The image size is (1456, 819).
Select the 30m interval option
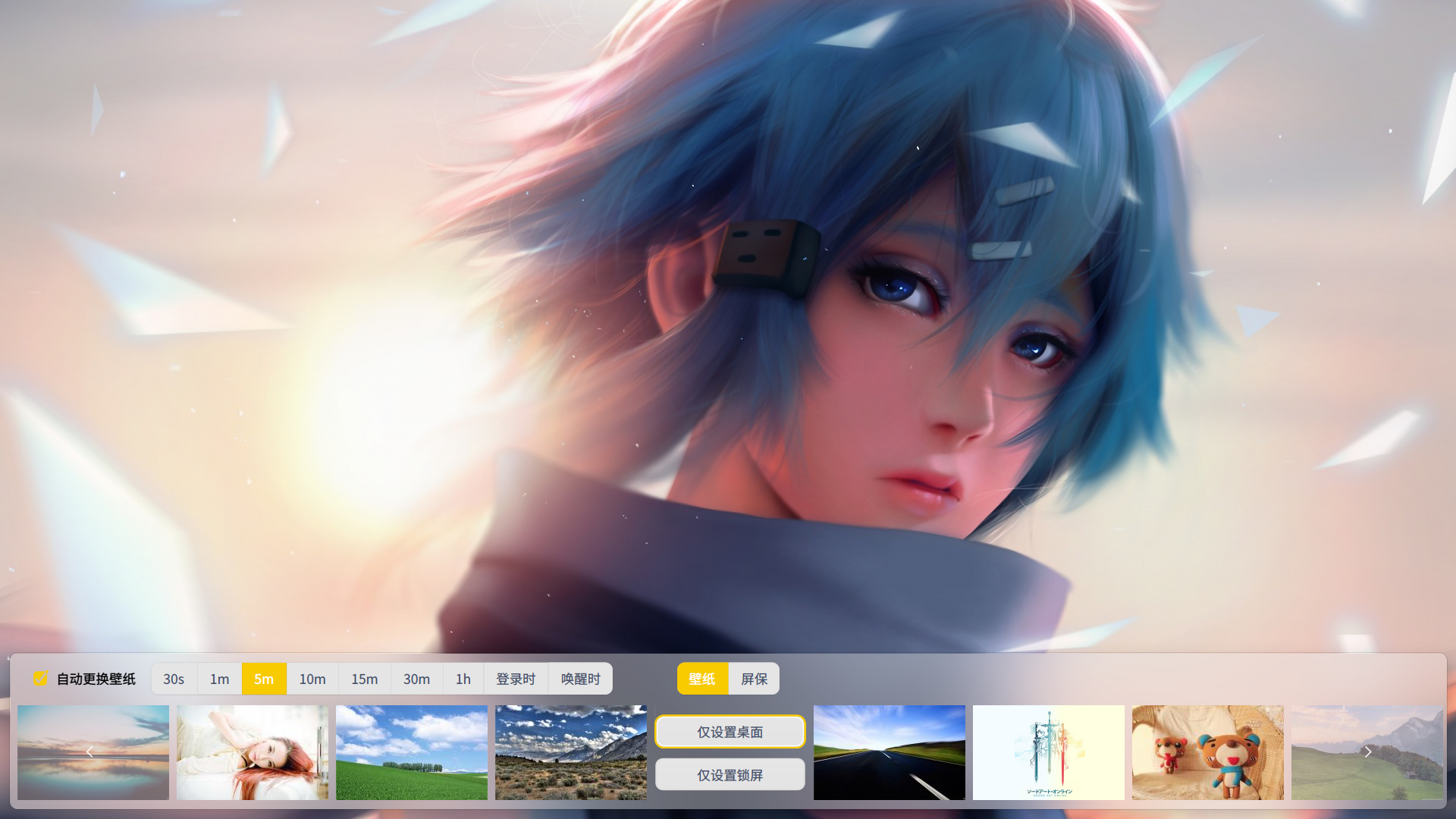(416, 679)
